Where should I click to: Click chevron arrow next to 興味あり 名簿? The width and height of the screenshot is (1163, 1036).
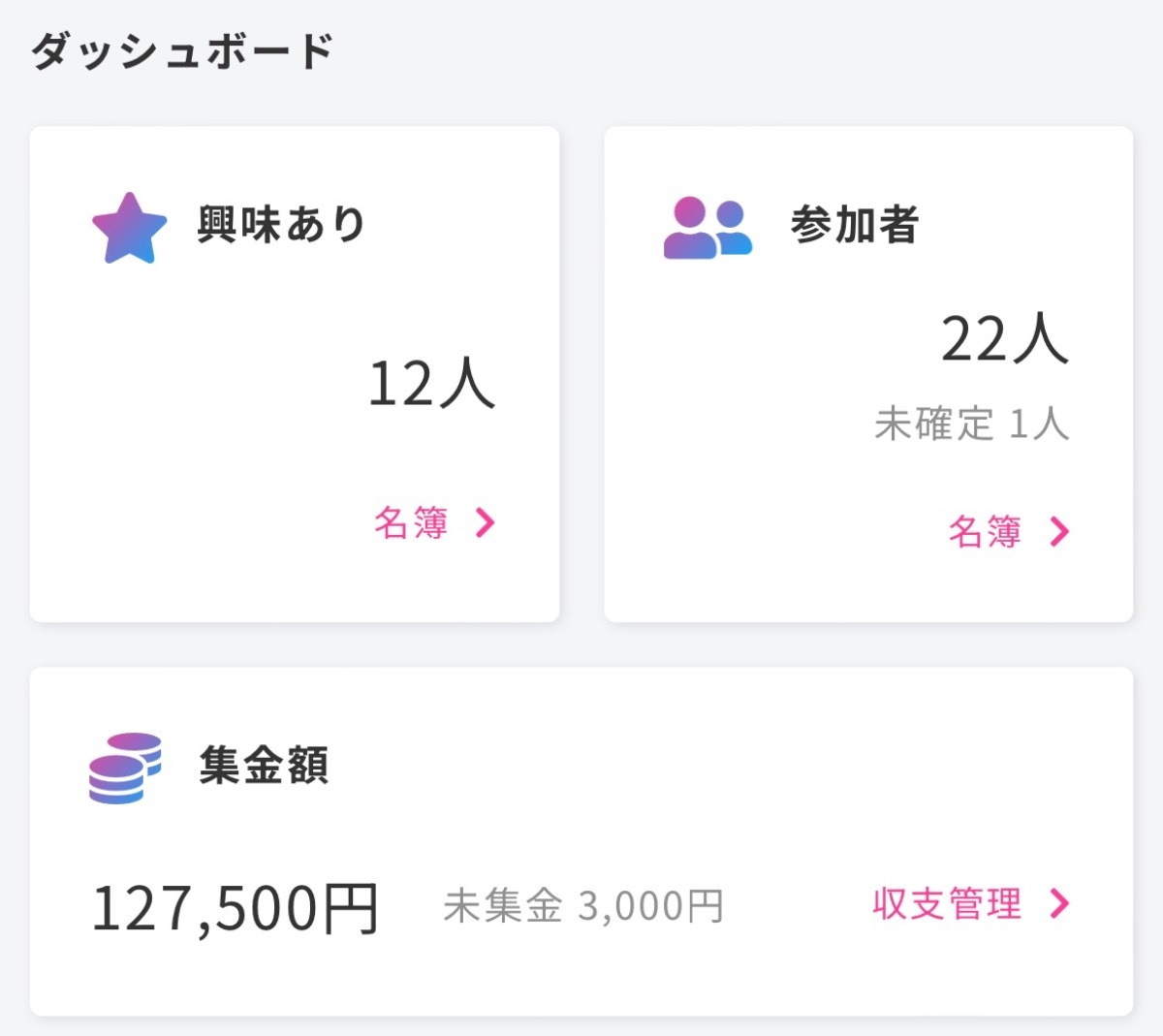(x=486, y=523)
